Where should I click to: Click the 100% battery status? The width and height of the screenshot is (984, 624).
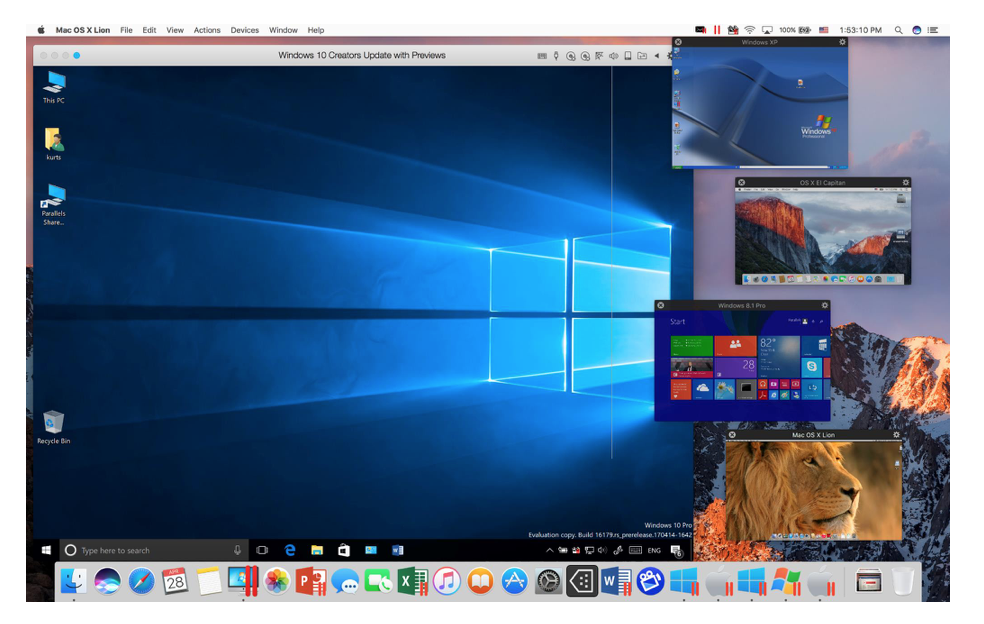tap(794, 30)
